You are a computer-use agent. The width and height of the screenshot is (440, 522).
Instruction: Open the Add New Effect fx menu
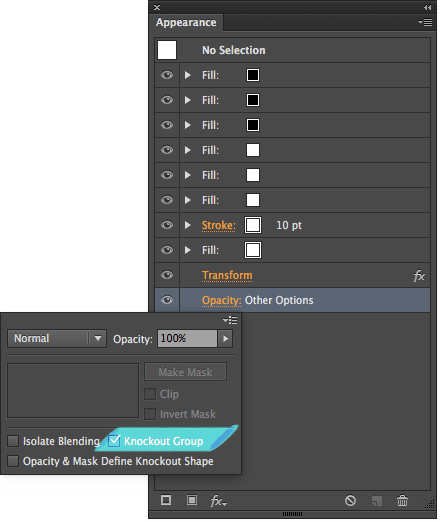point(219,500)
